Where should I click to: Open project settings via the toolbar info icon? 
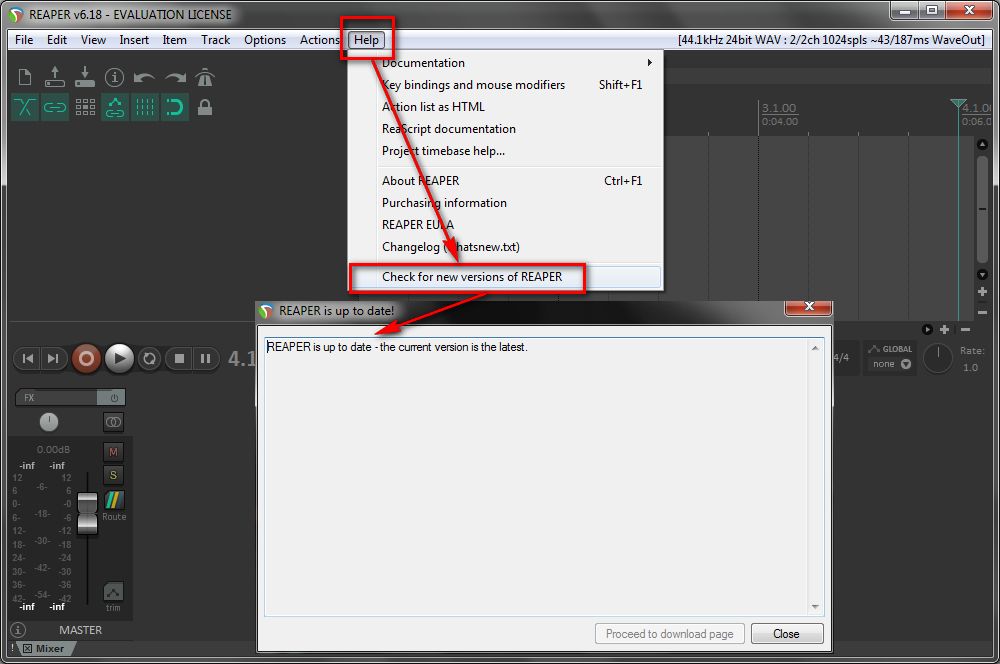tap(114, 77)
